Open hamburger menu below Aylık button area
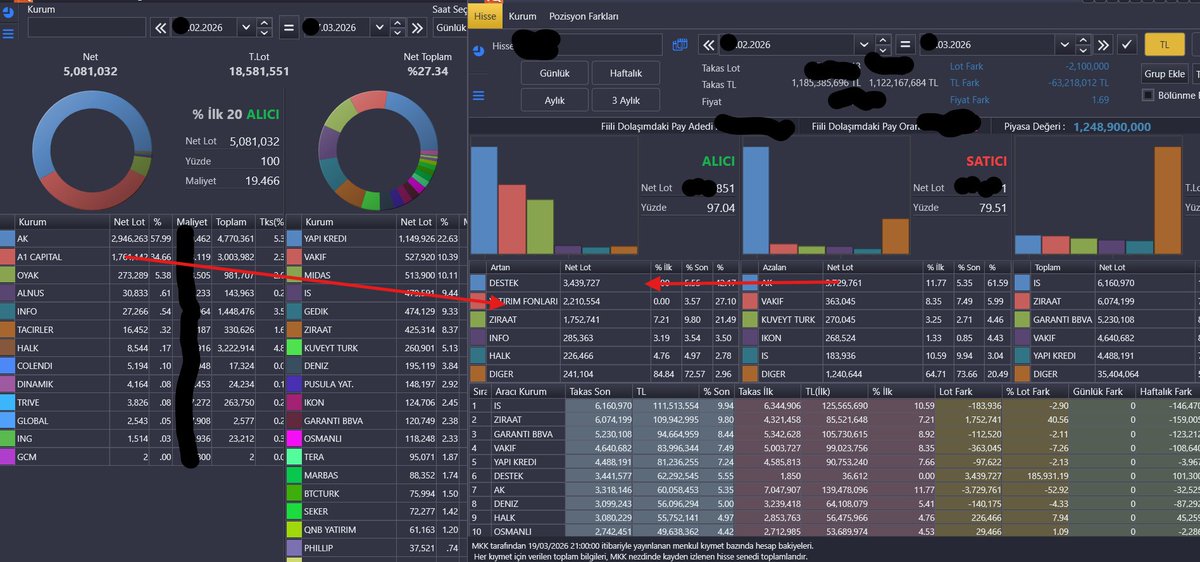The width and height of the screenshot is (1200, 562). point(478,96)
